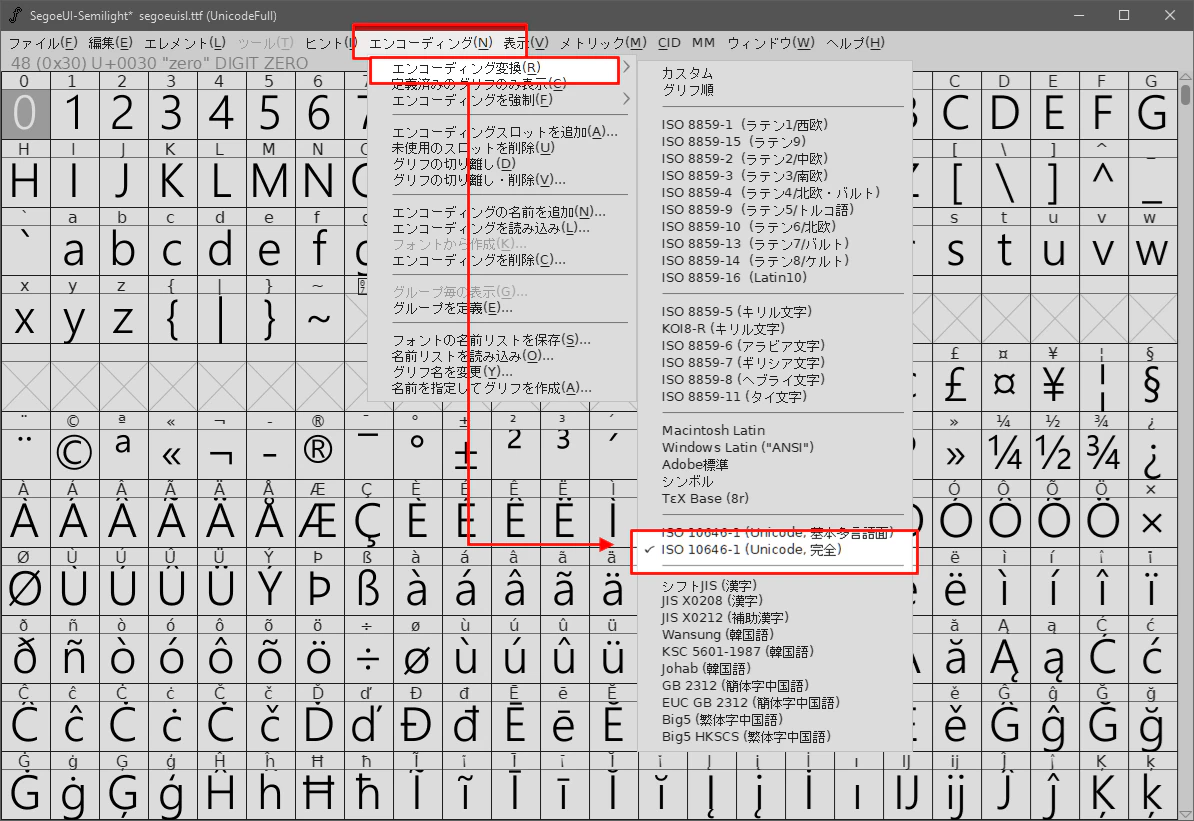Click the vertical scrollbar thumb
Screen dimensions: 1194x821
(1185, 94)
